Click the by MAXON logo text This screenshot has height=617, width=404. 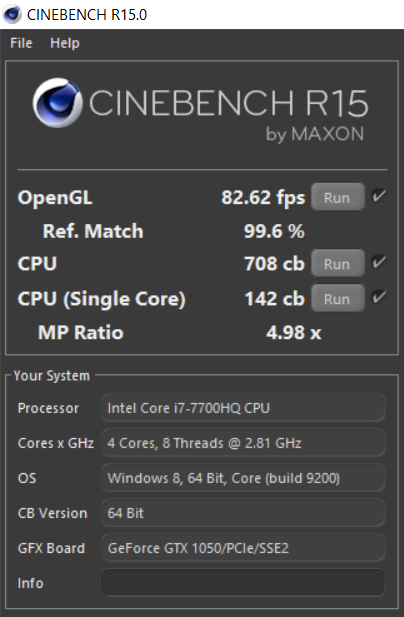tap(315, 135)
